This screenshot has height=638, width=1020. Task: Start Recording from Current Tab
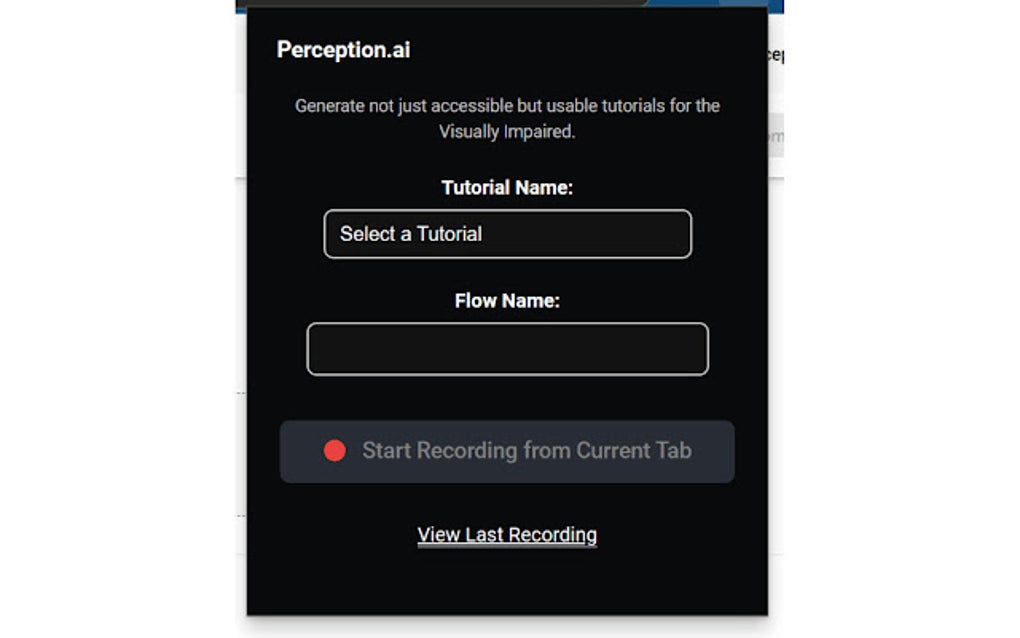507,451
